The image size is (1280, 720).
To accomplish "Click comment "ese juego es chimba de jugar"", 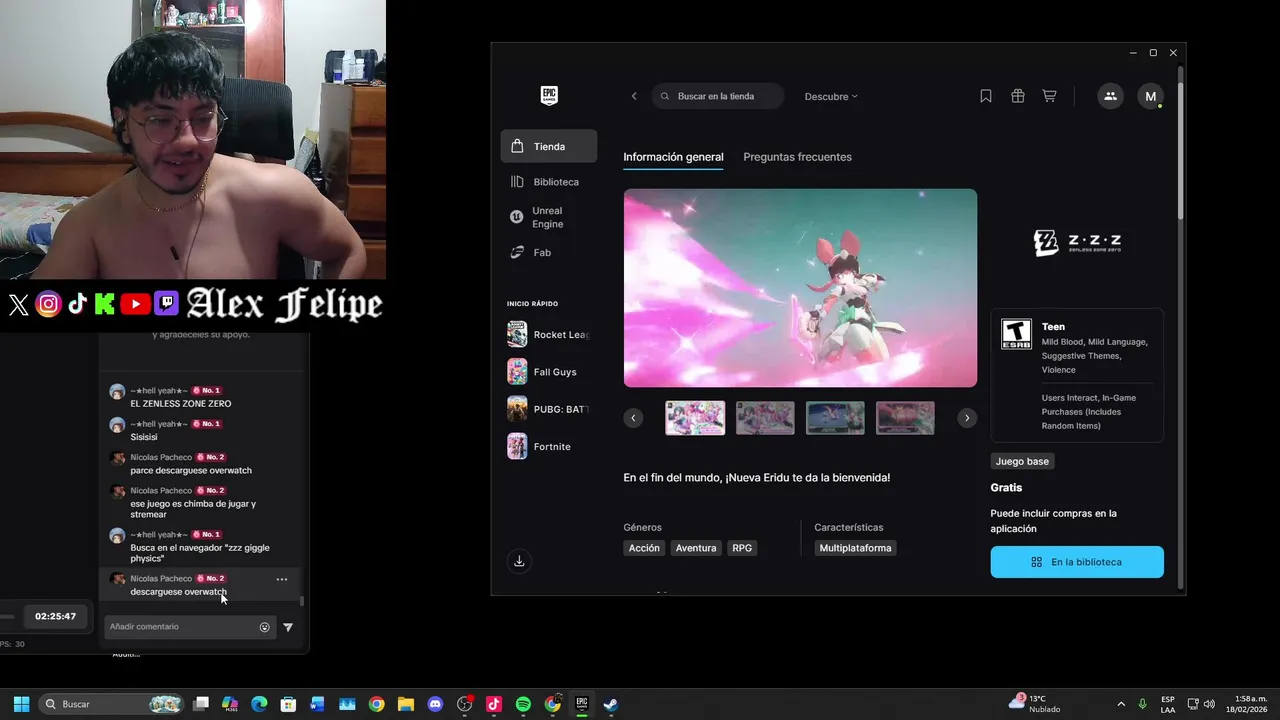I will pos(193,509).
